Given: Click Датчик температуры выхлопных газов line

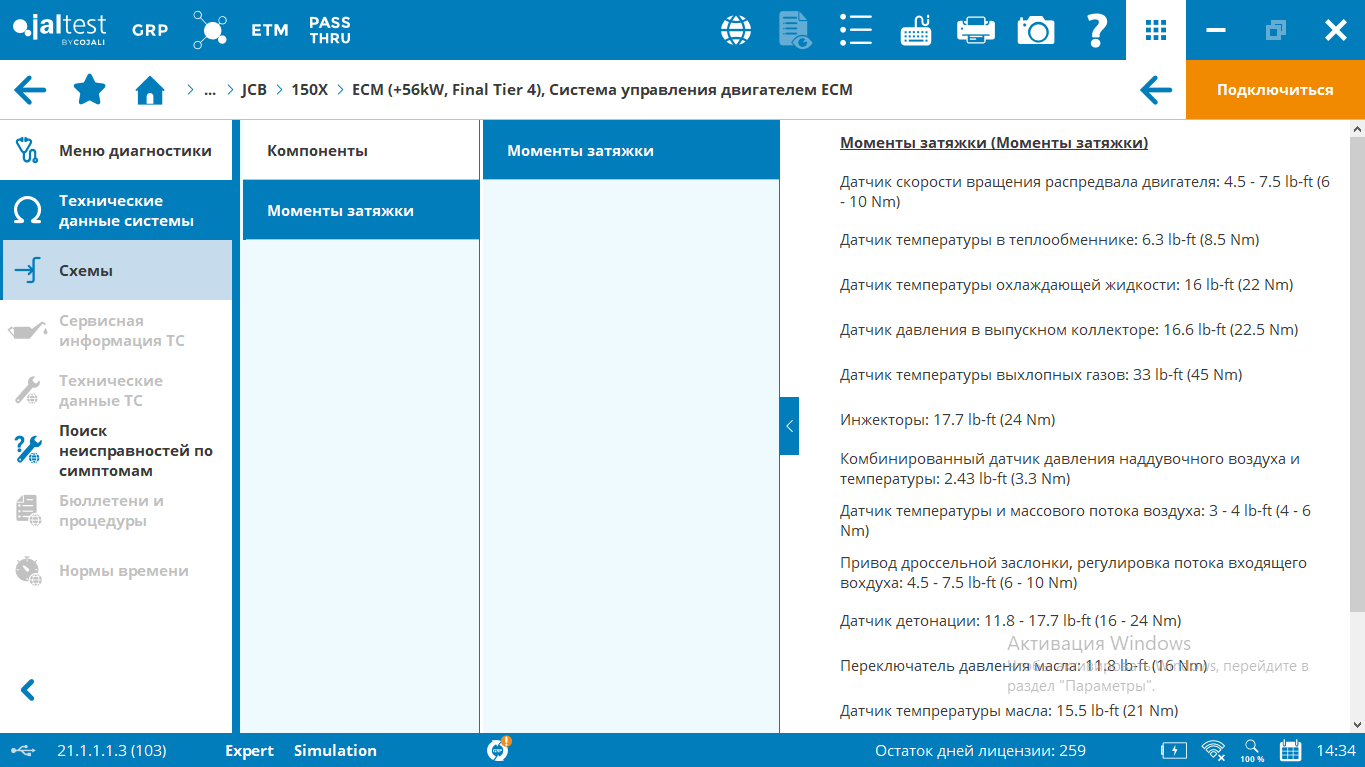Looking at the screenshot, I should click(x=1041, y=375).
